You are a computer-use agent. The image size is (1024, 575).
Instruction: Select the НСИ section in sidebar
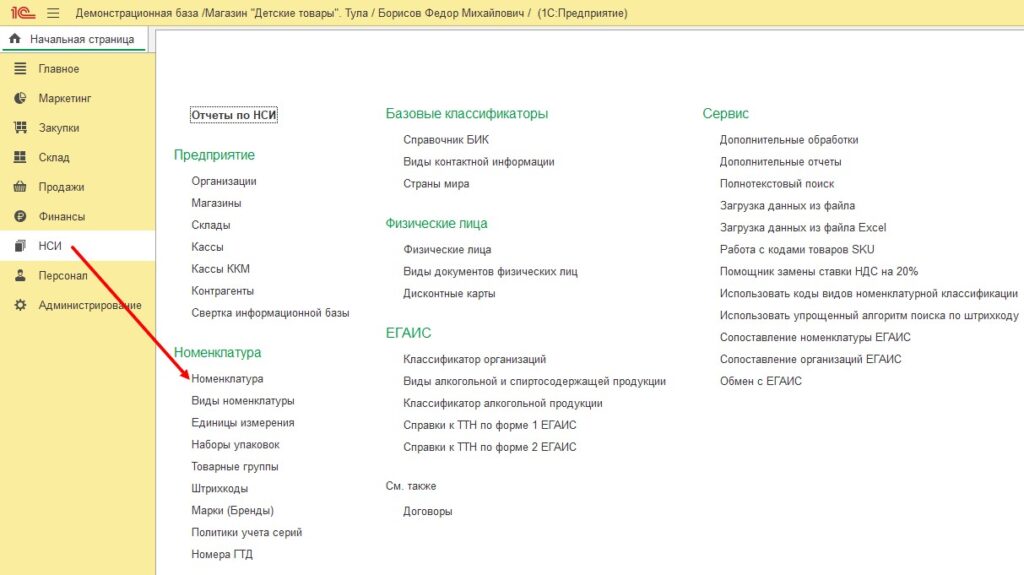click(50, 246)
